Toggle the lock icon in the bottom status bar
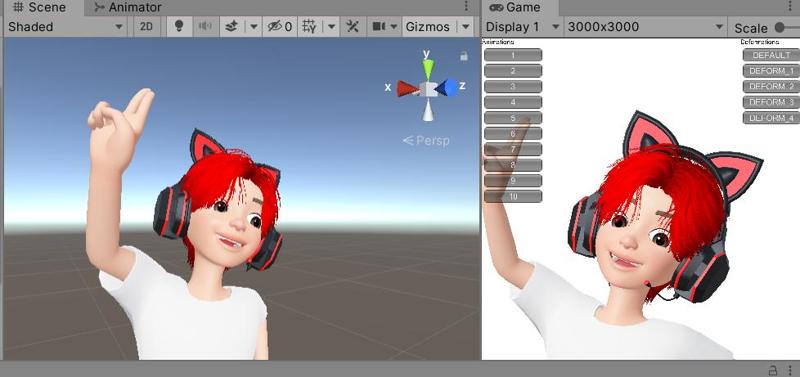 [x=773, y=370]
